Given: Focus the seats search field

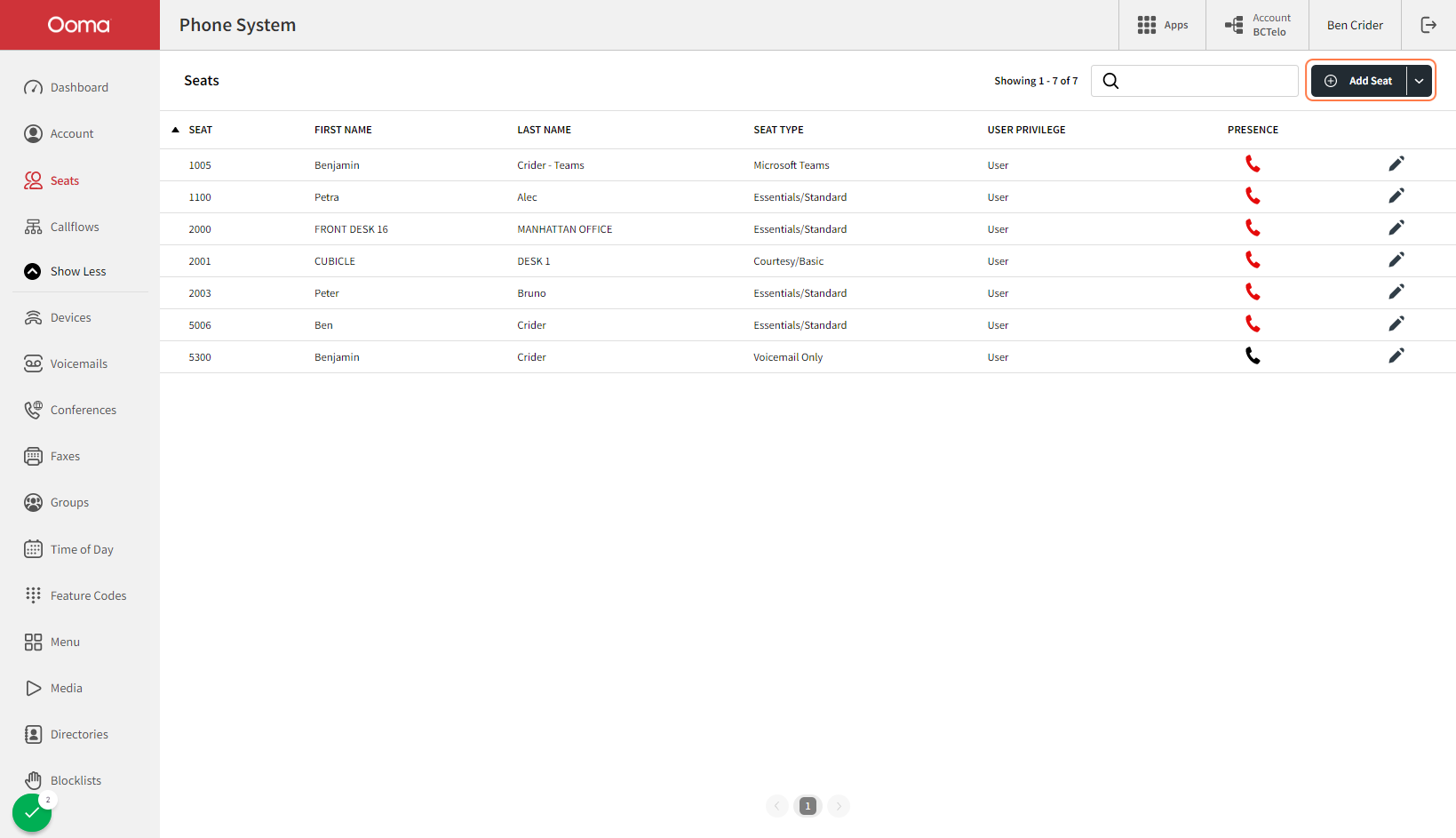Looking at the screenshot, I should click(x=1195, y=81).
